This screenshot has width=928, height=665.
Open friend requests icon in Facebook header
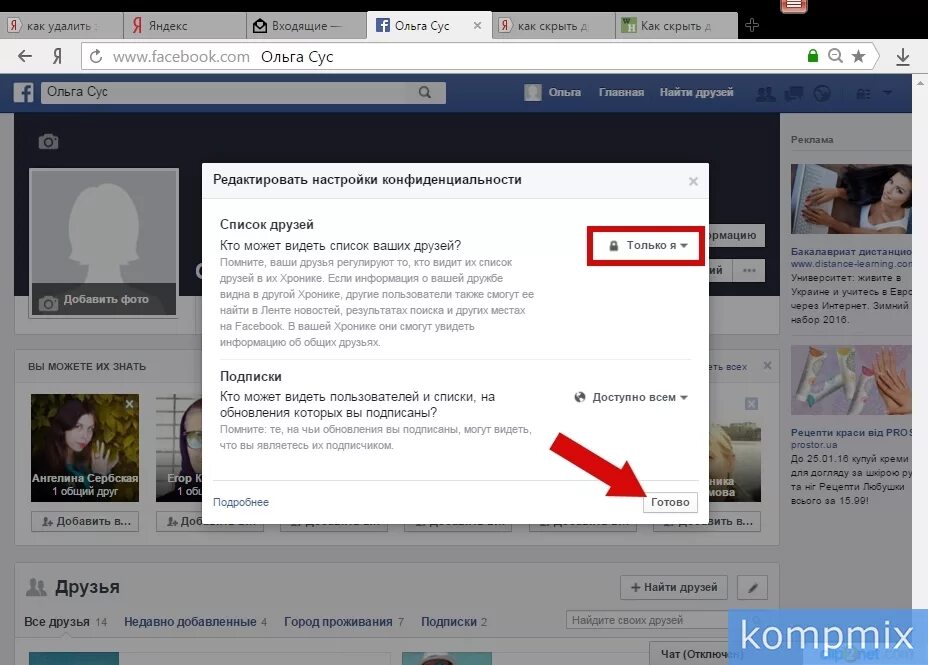pyautogui.click(x=765, y=93)
